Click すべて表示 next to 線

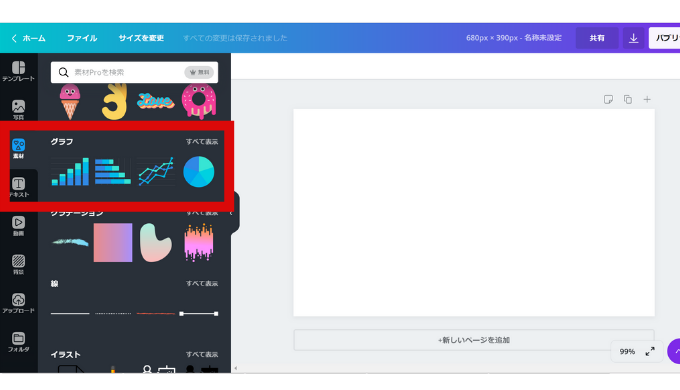coord(202,284)
